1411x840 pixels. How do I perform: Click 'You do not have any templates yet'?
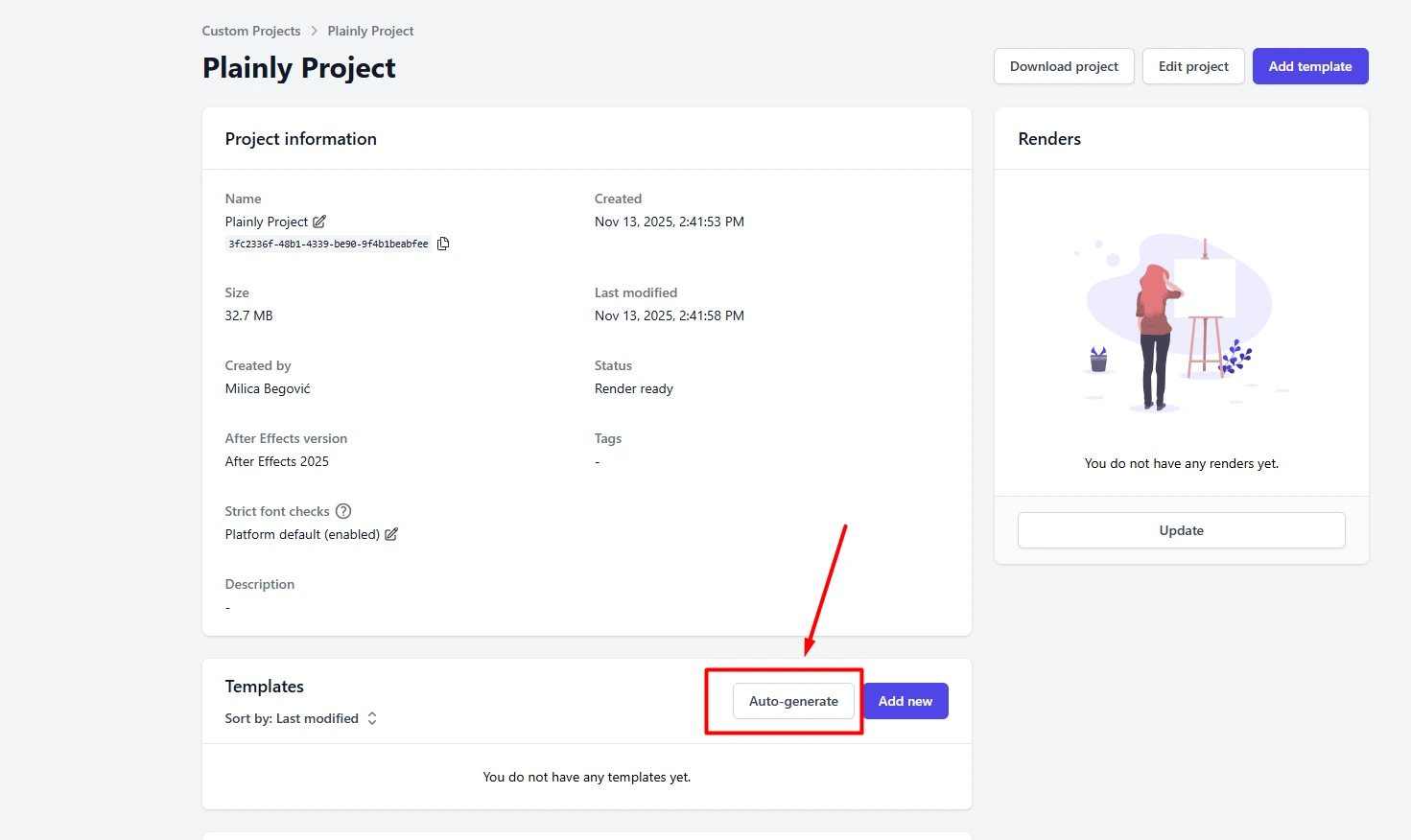[587, 777]
